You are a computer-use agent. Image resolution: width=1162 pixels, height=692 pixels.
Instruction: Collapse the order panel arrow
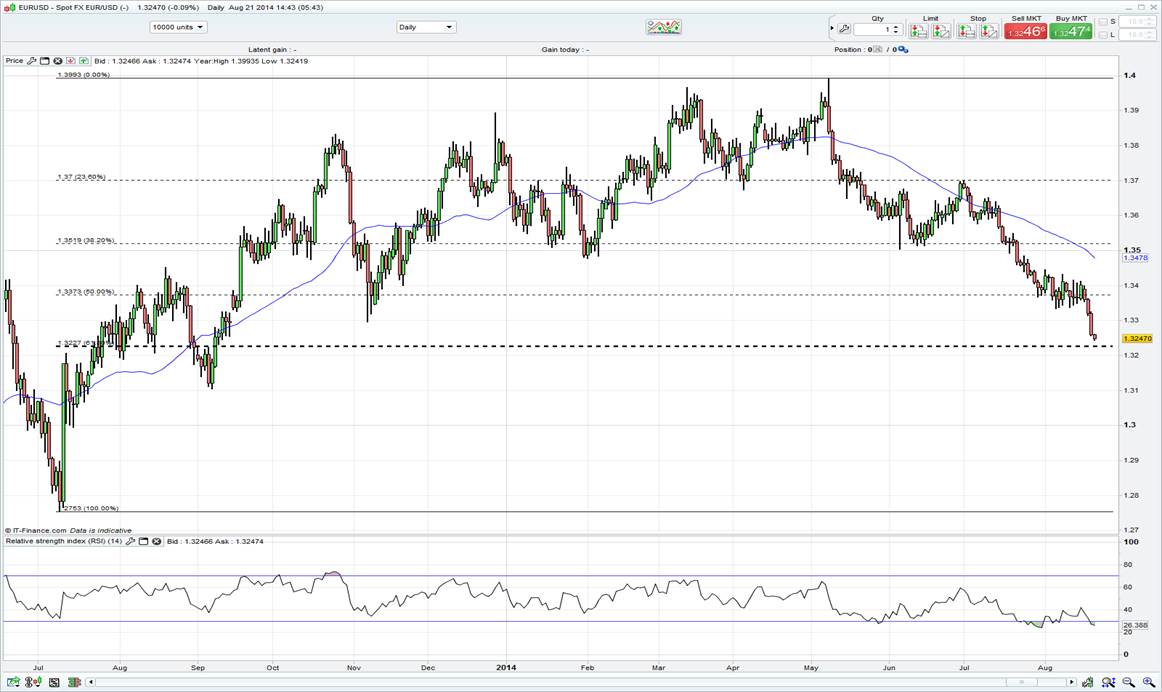coord(833,30)
